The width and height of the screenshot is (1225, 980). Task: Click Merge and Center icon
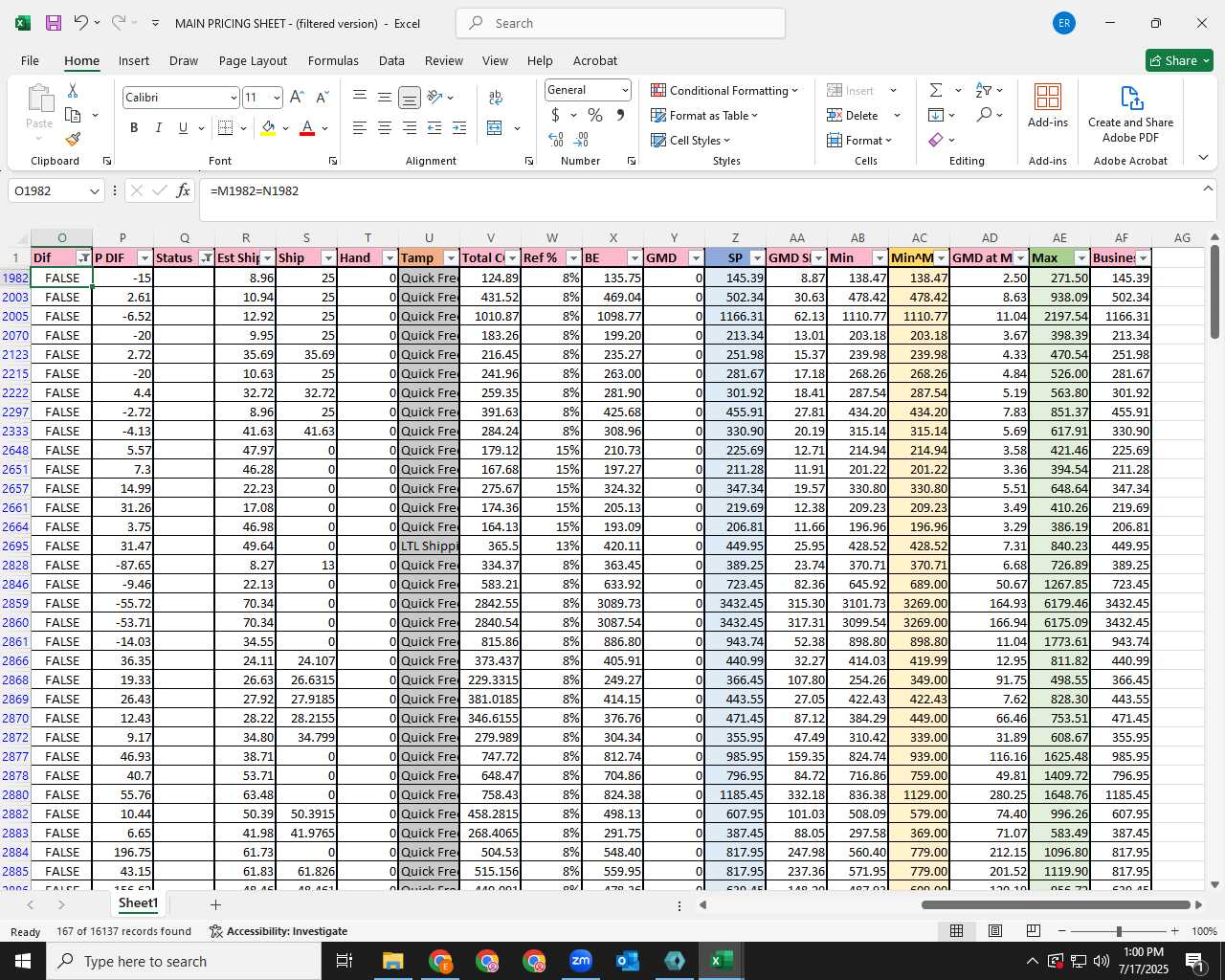[x=495, y=128]
